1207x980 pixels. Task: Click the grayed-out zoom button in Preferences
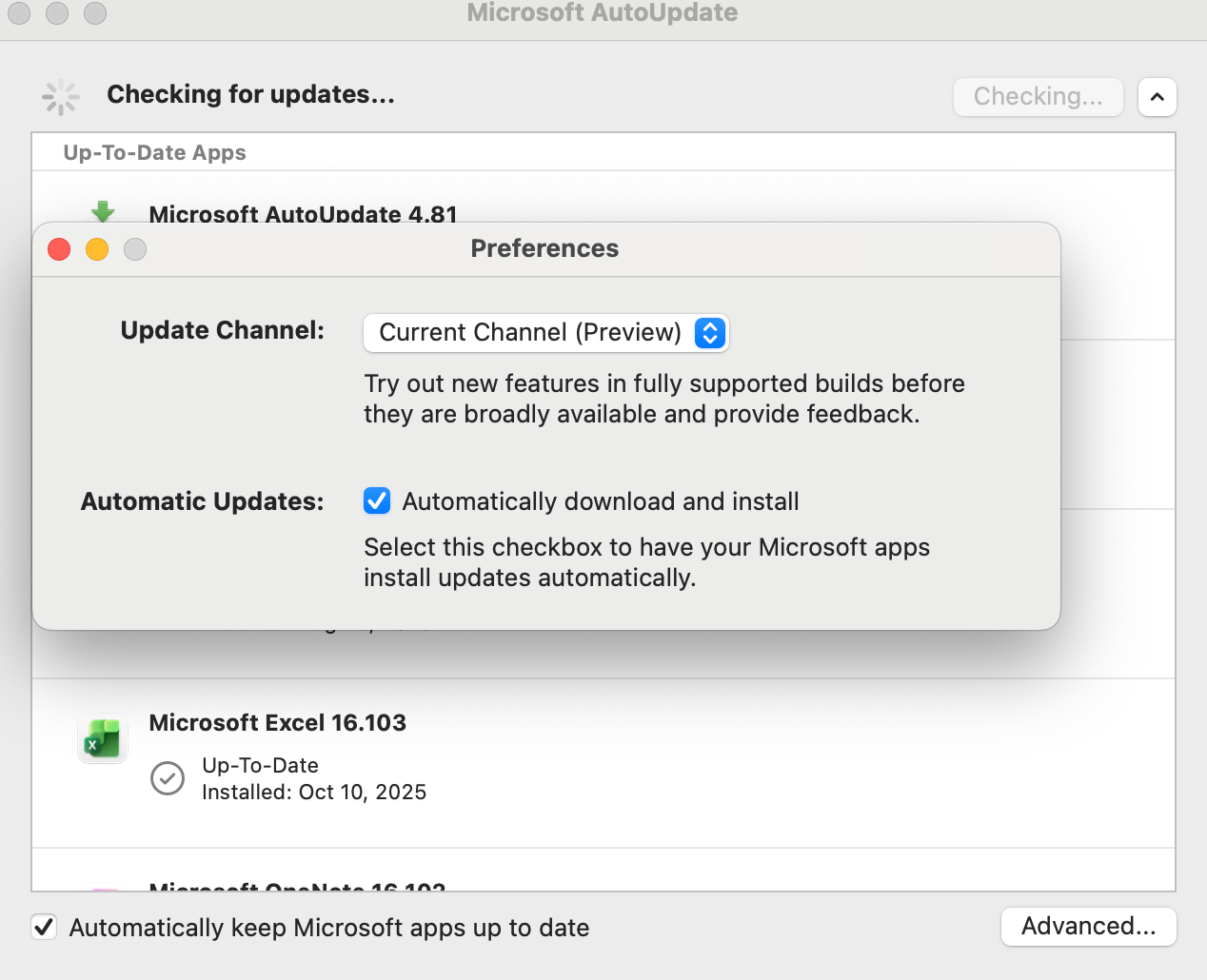pos(135,249)
